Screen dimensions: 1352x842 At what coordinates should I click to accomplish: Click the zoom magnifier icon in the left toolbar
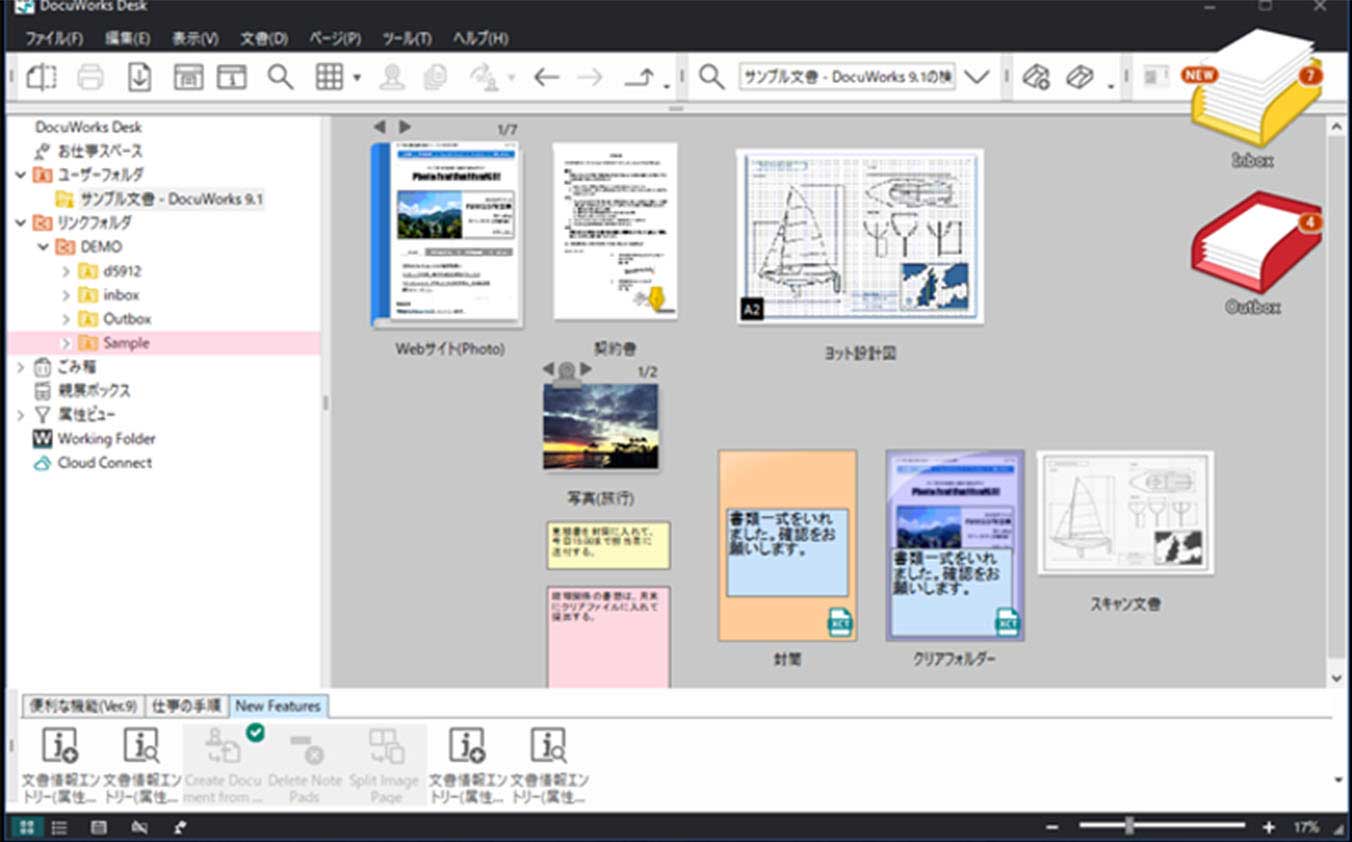click(280, 77)
